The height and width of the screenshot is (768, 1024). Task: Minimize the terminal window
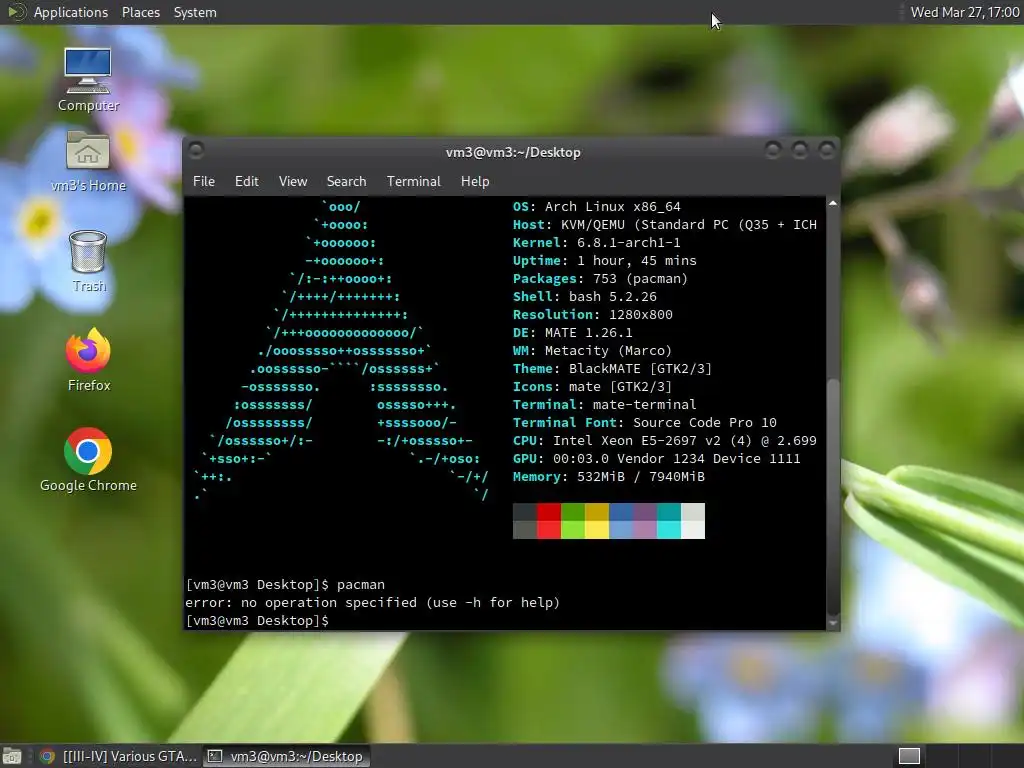click(x=773, y=151)
